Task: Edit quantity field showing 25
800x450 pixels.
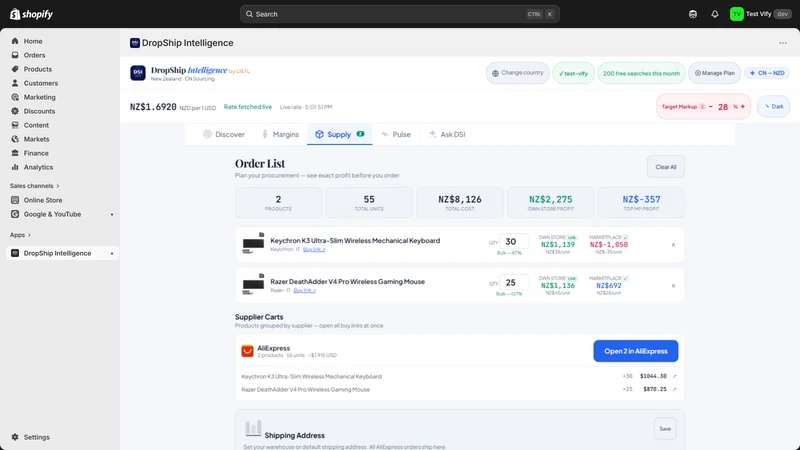Action: click(513, 282)
